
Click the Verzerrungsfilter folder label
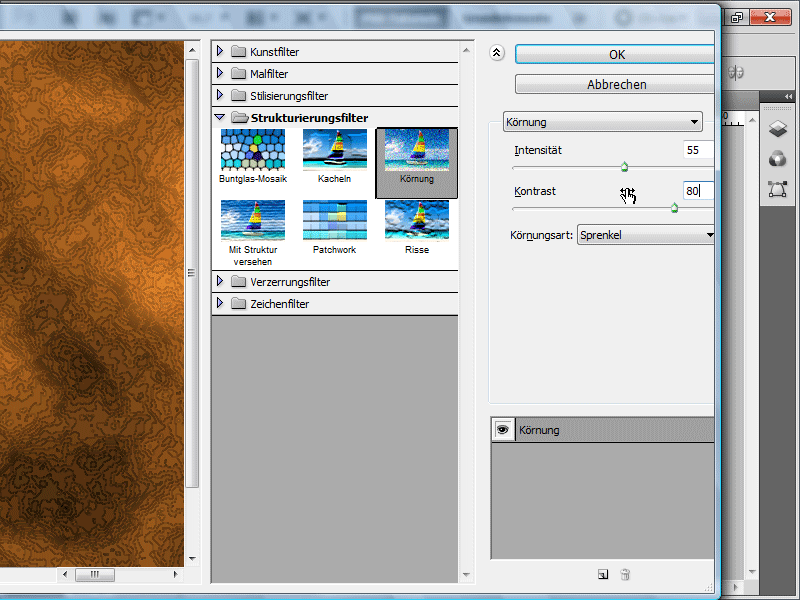(x=290, y=282)
